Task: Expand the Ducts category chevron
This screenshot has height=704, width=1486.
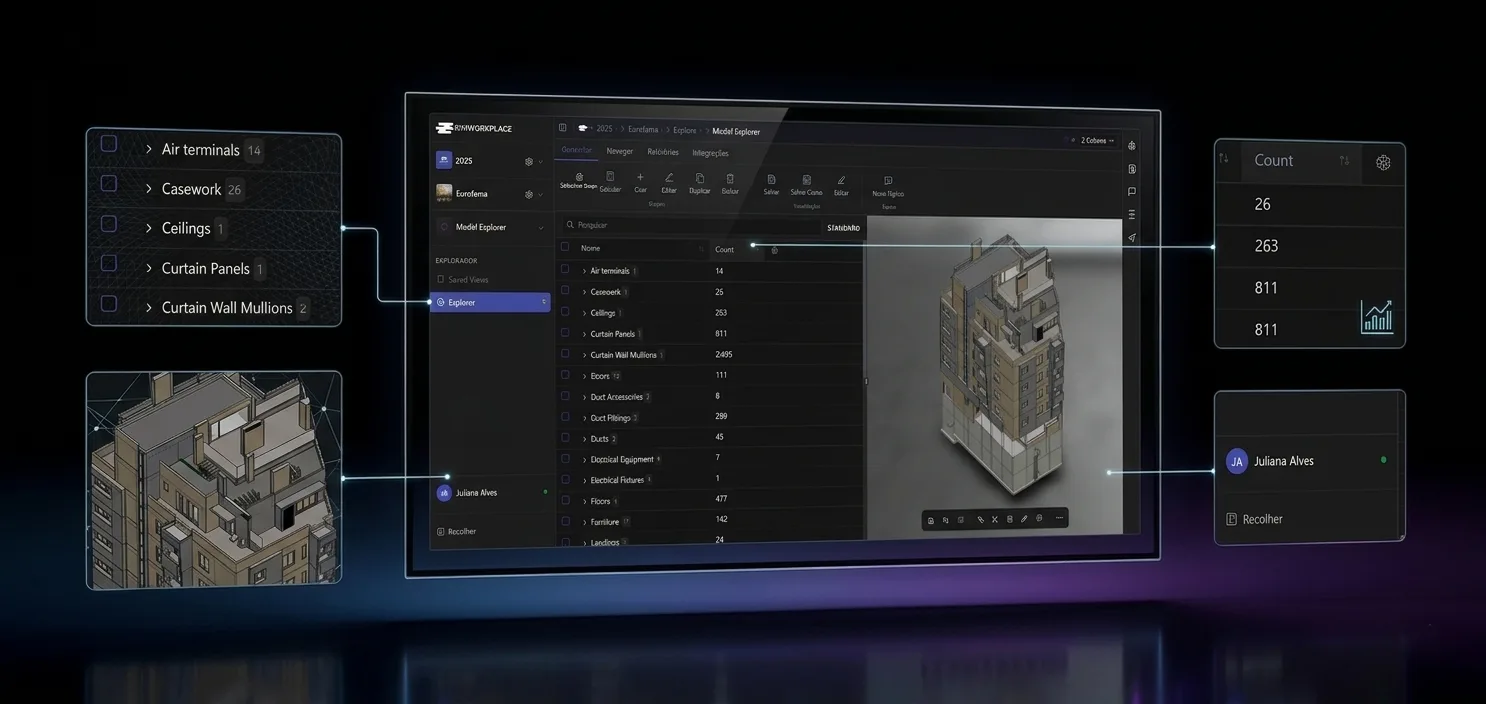Action: point(585,438)
